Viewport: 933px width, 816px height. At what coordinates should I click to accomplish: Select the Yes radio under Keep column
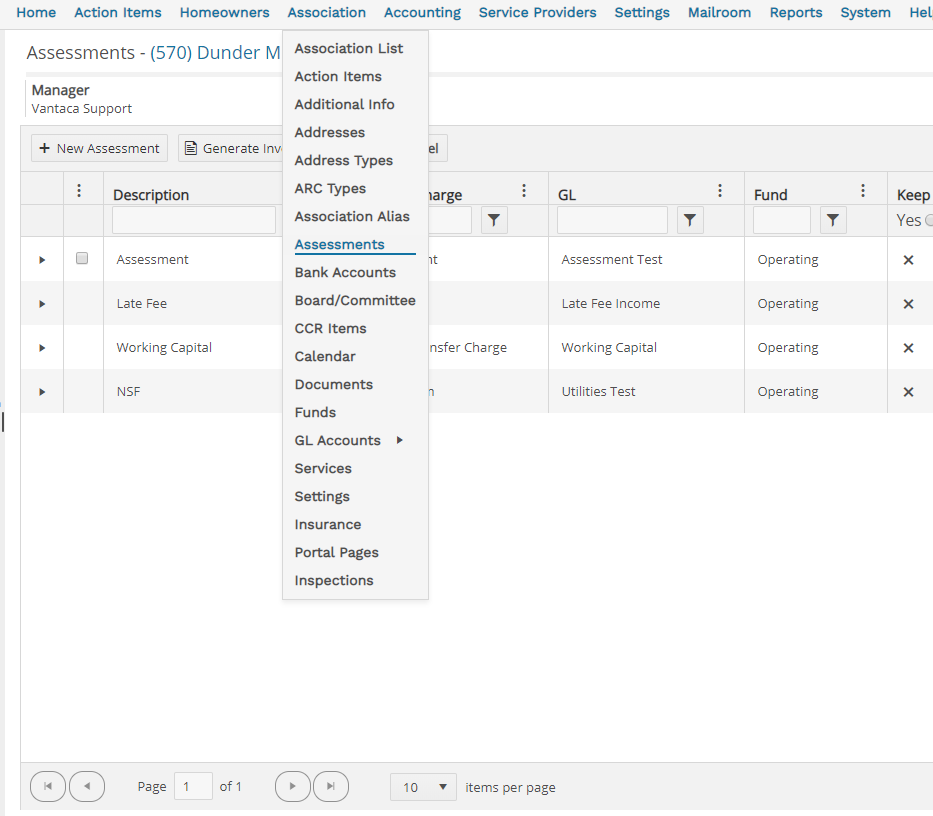928,221
